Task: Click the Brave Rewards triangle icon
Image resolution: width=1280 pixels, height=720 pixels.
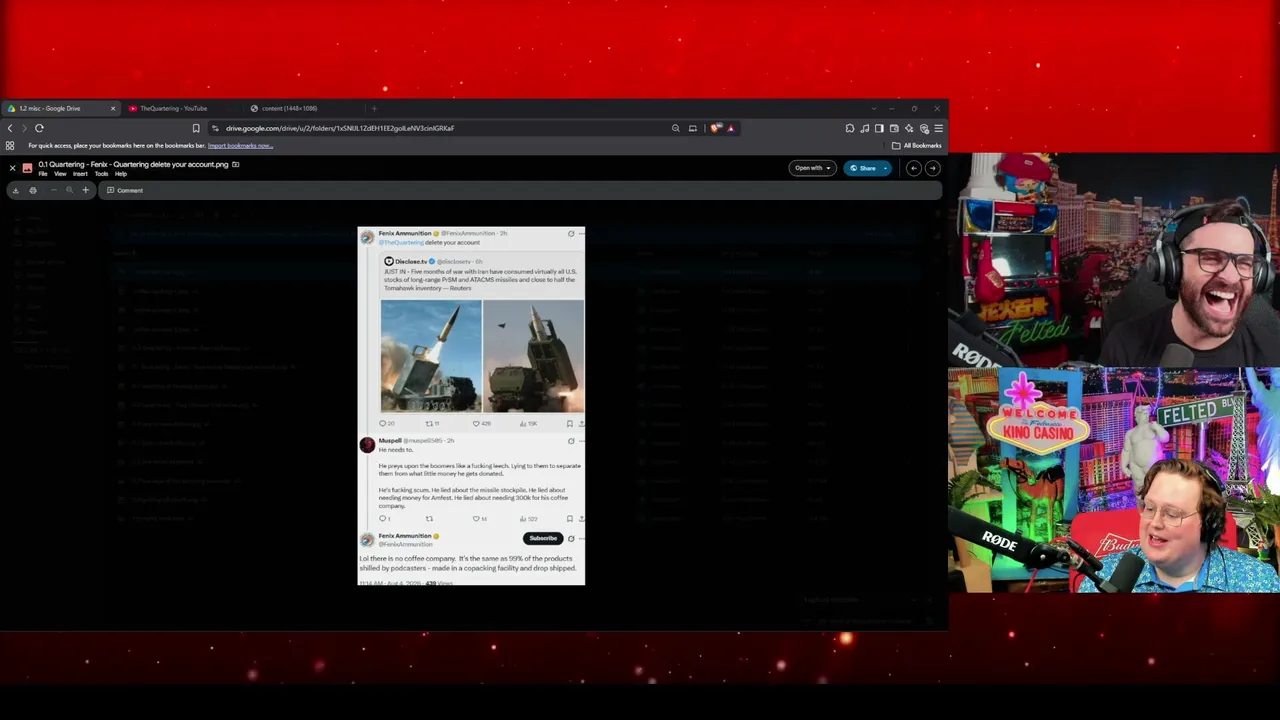Action: (x=731, y=128)
